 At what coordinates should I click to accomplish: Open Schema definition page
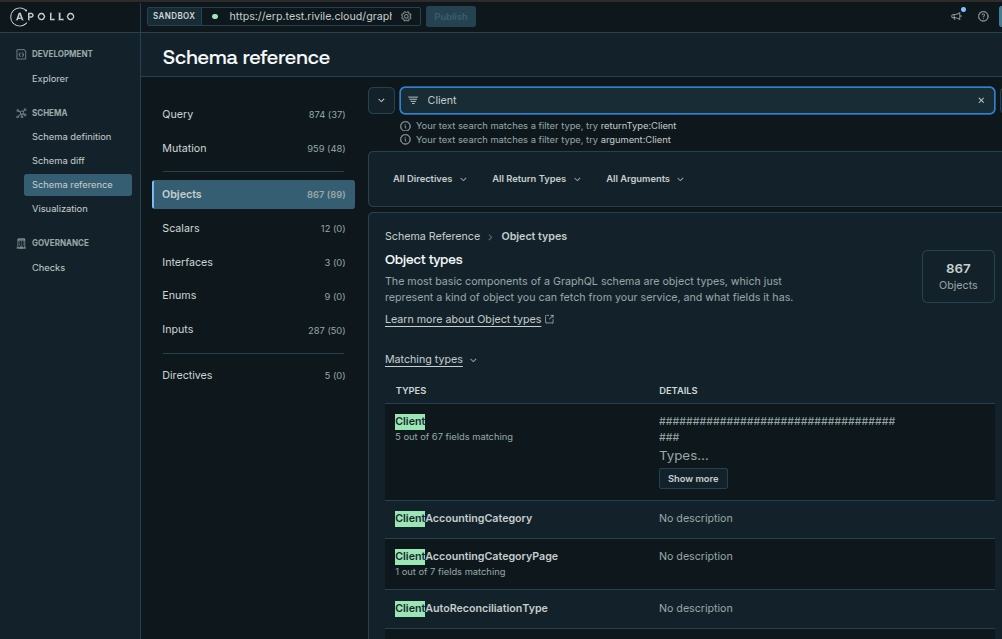[x=72, y=137]
